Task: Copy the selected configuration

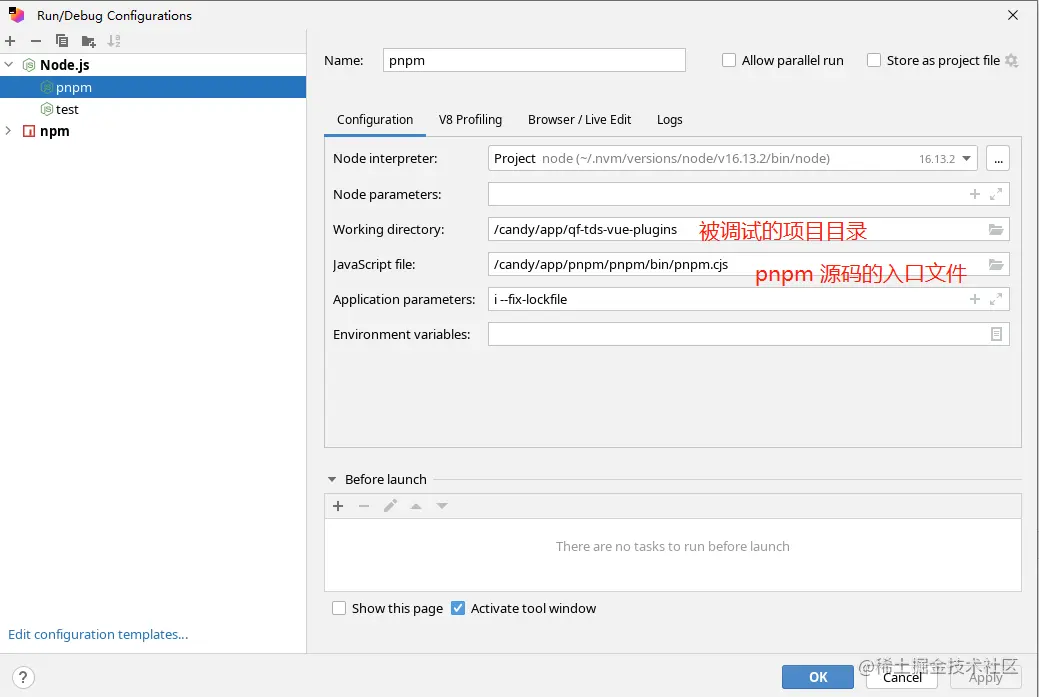Action: (x=62, y=41)
